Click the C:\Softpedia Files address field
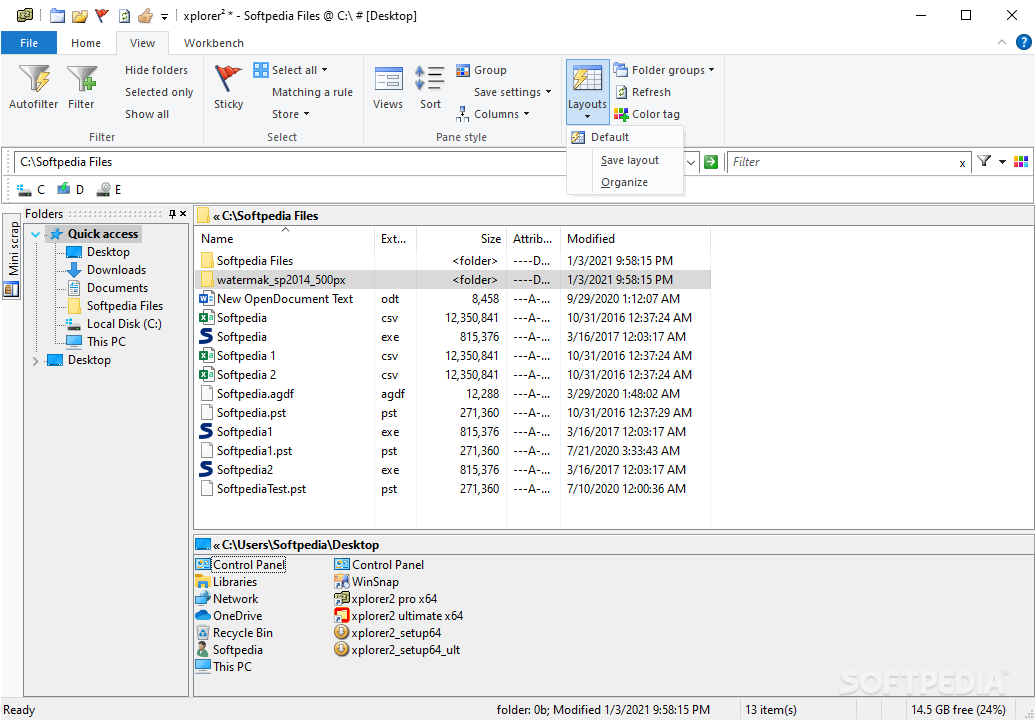This screenshot has width=1036, height=721. [x=348, y=162]
